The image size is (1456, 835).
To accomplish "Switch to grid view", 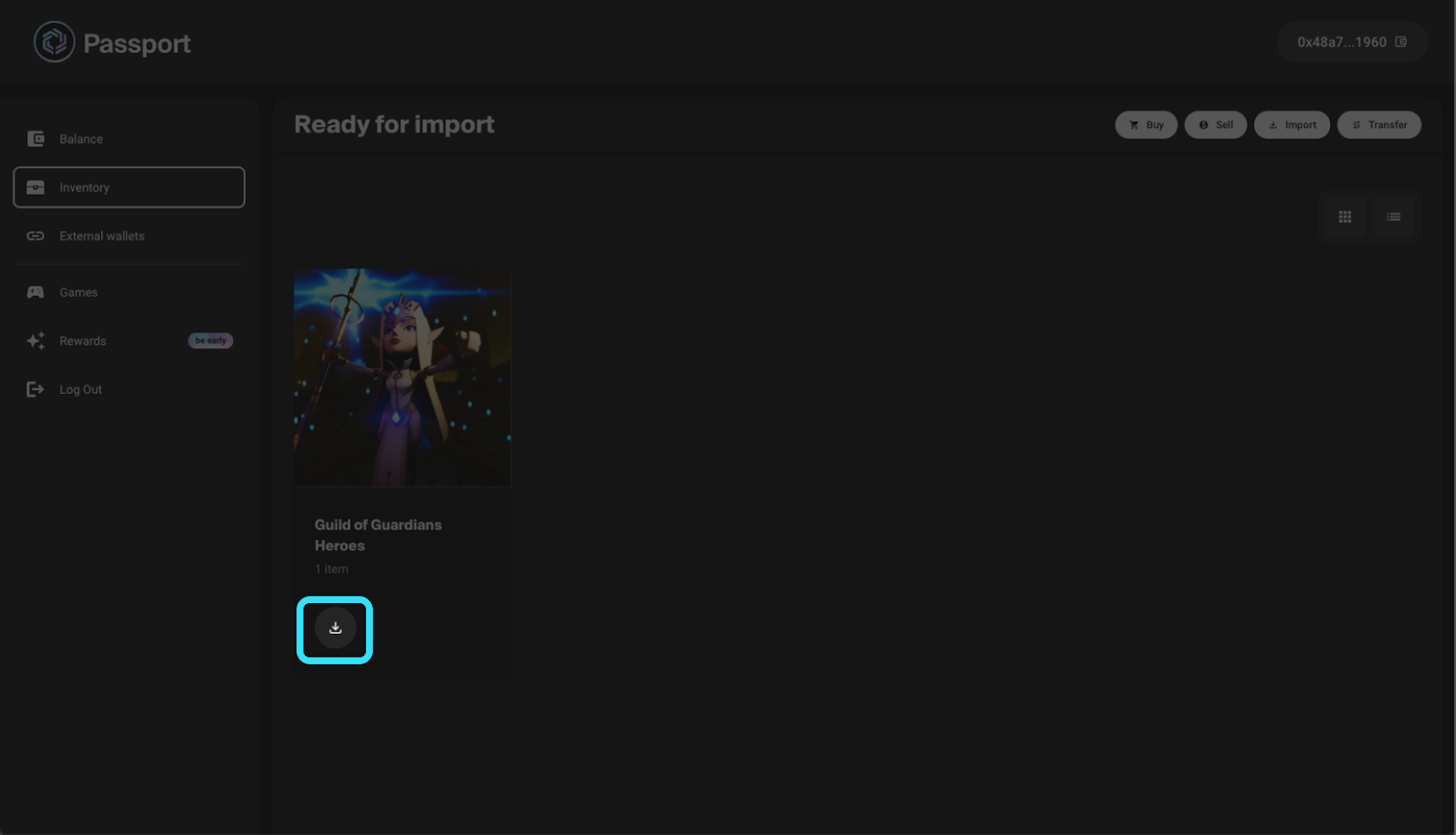I will coord(1345,216).
